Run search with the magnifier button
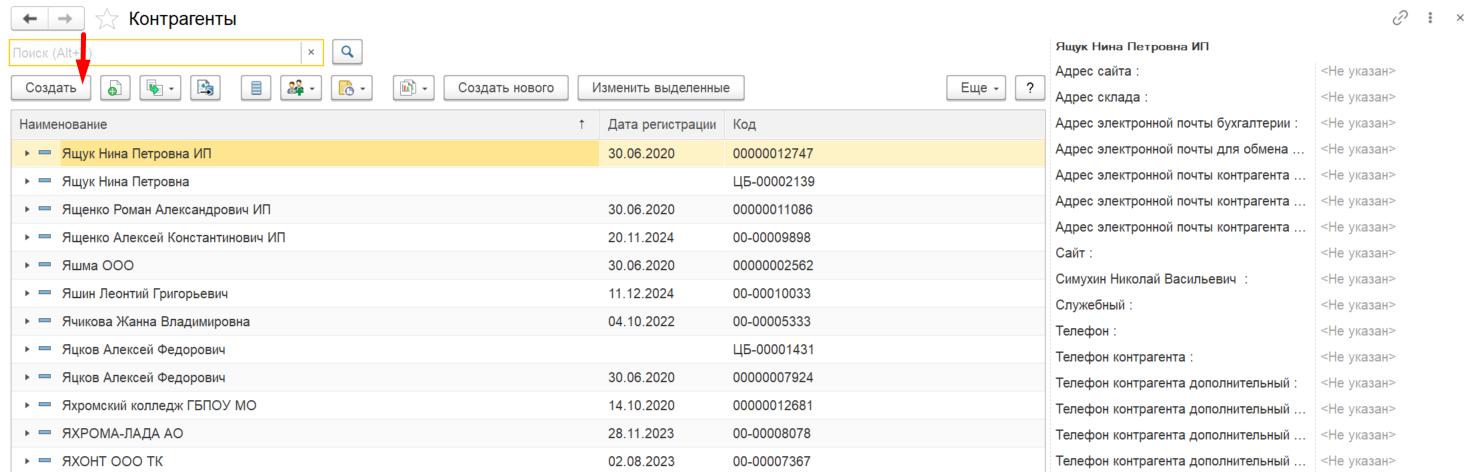The image size is (1471, 472). click(347, 52)
